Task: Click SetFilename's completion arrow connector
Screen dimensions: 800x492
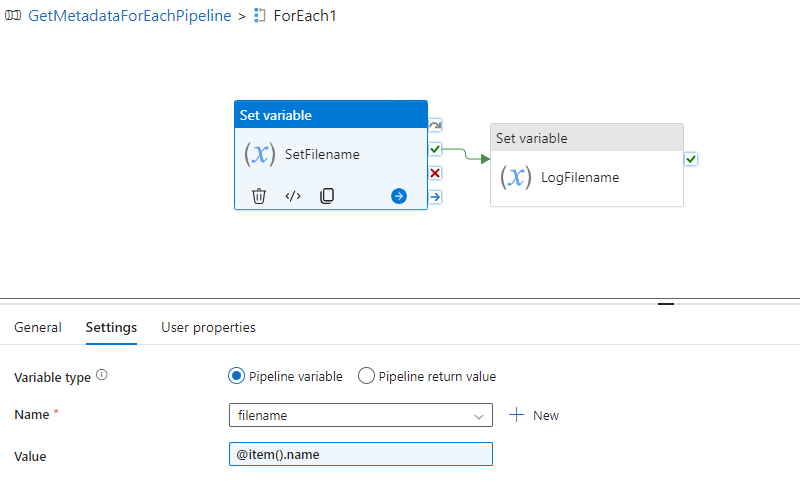Action: click(x=435, y=196)
